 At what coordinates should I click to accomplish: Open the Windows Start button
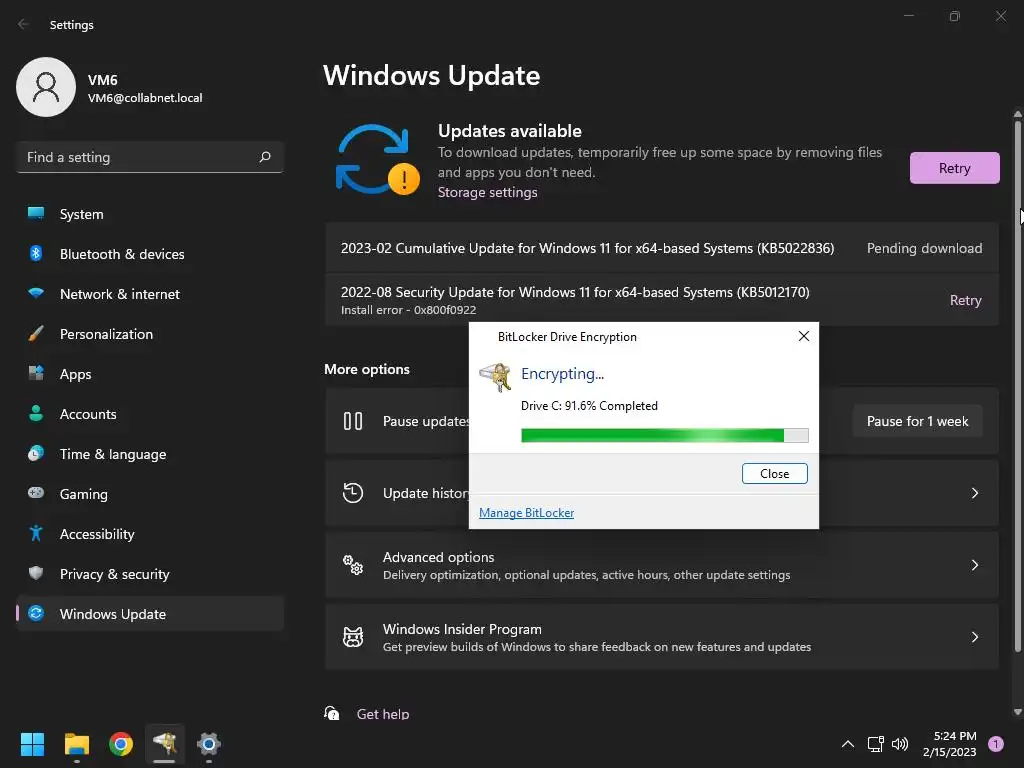[x=32, y=744]
